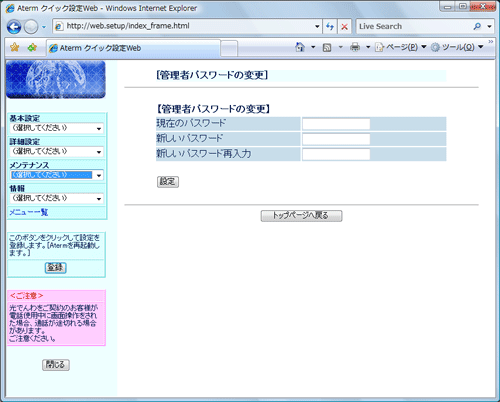
Task: Select the Aterm クイック設定Web tab
Action: click(x=133, y=48)
